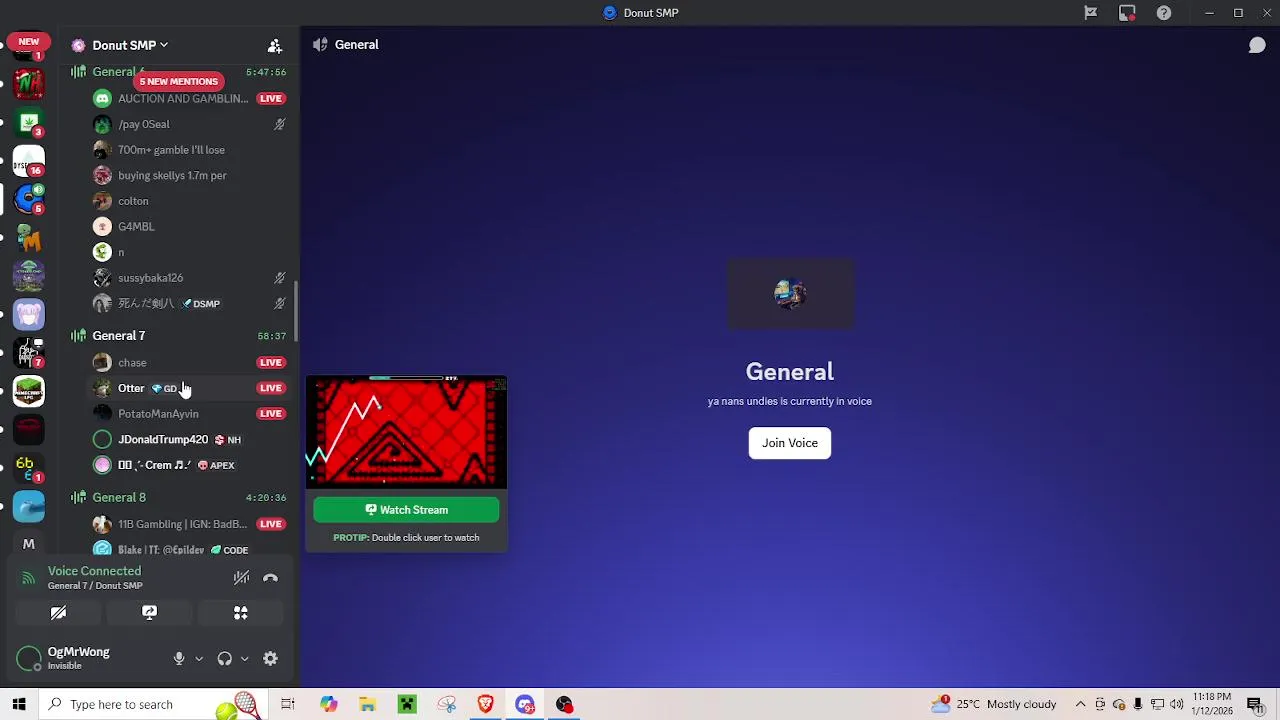
Task: Select AUCTION AND GAMBLIN... user entry
Action: [x=183, y=98]
